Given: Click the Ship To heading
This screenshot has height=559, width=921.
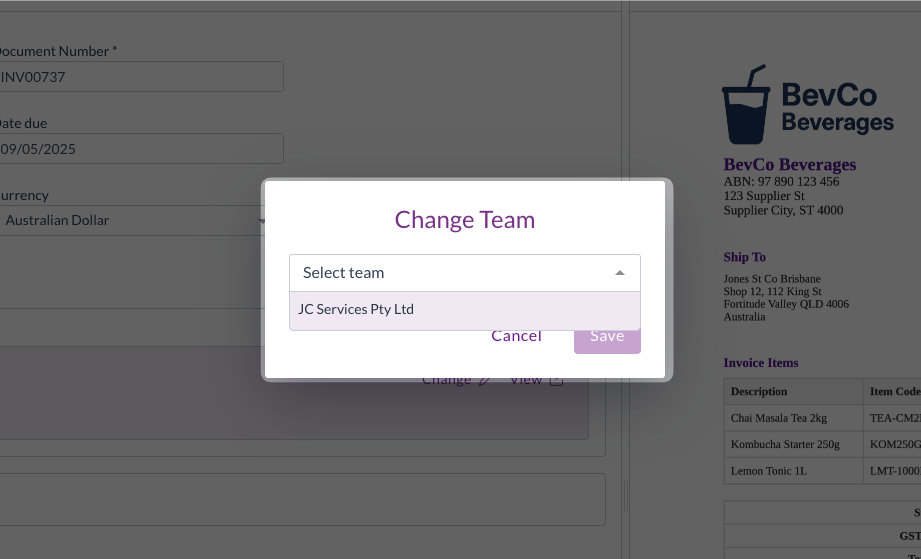Looking at the screenshot, I should 745,257.
